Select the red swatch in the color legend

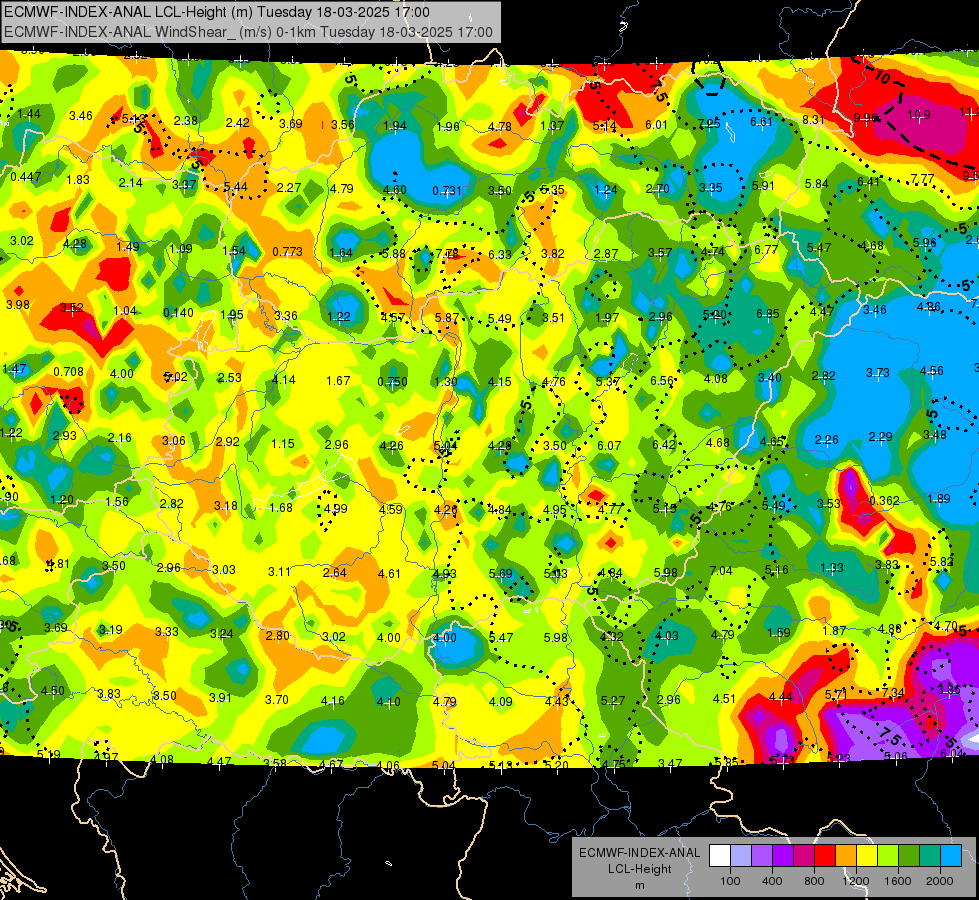pos(825,856)
